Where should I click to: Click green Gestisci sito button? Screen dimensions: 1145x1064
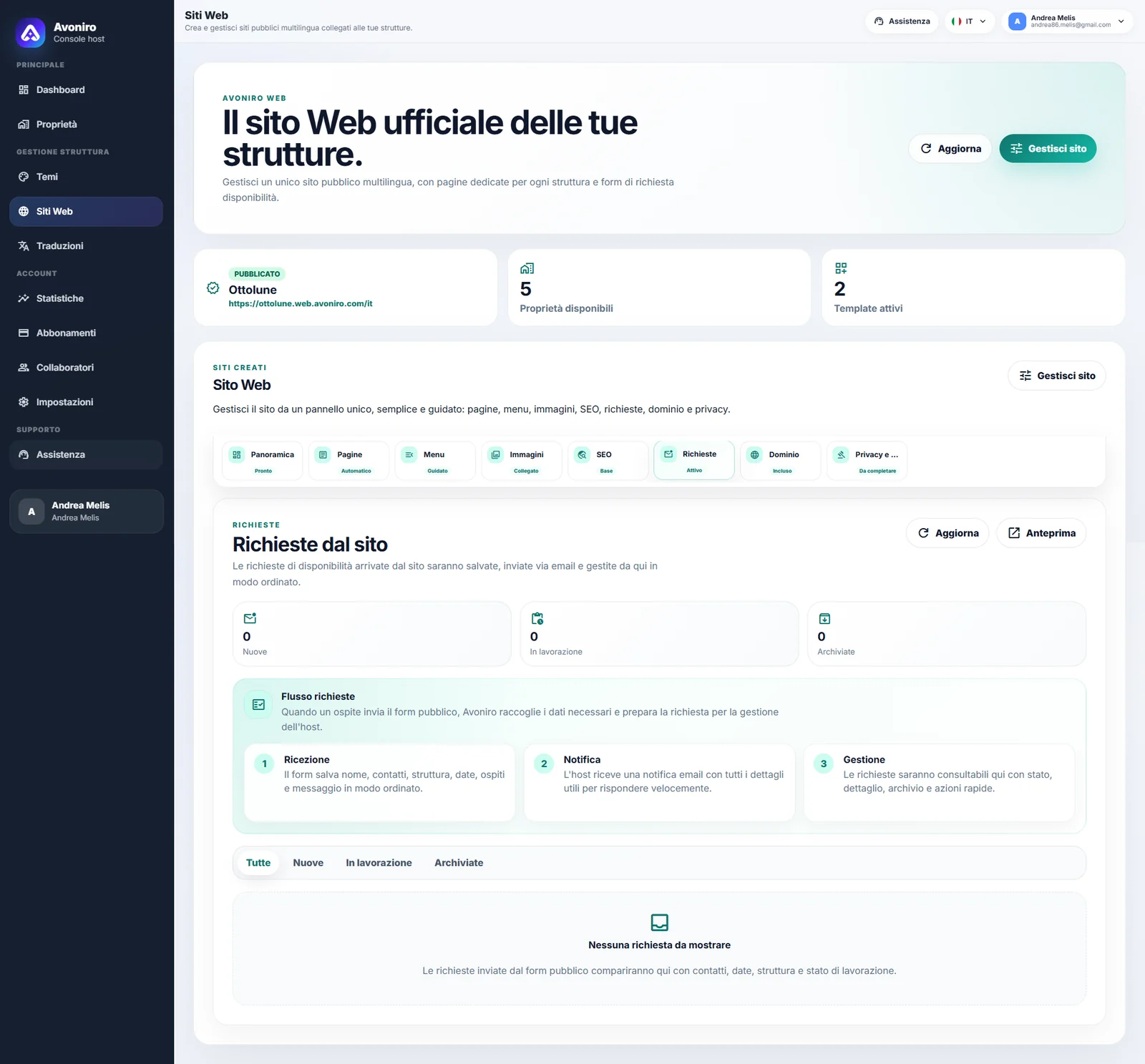(x=1048, y=148)
